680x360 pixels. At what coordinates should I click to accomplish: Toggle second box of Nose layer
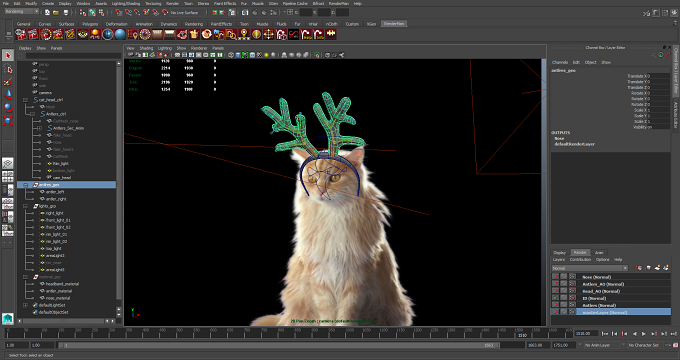pyautogui.click(x=564, y=277)
